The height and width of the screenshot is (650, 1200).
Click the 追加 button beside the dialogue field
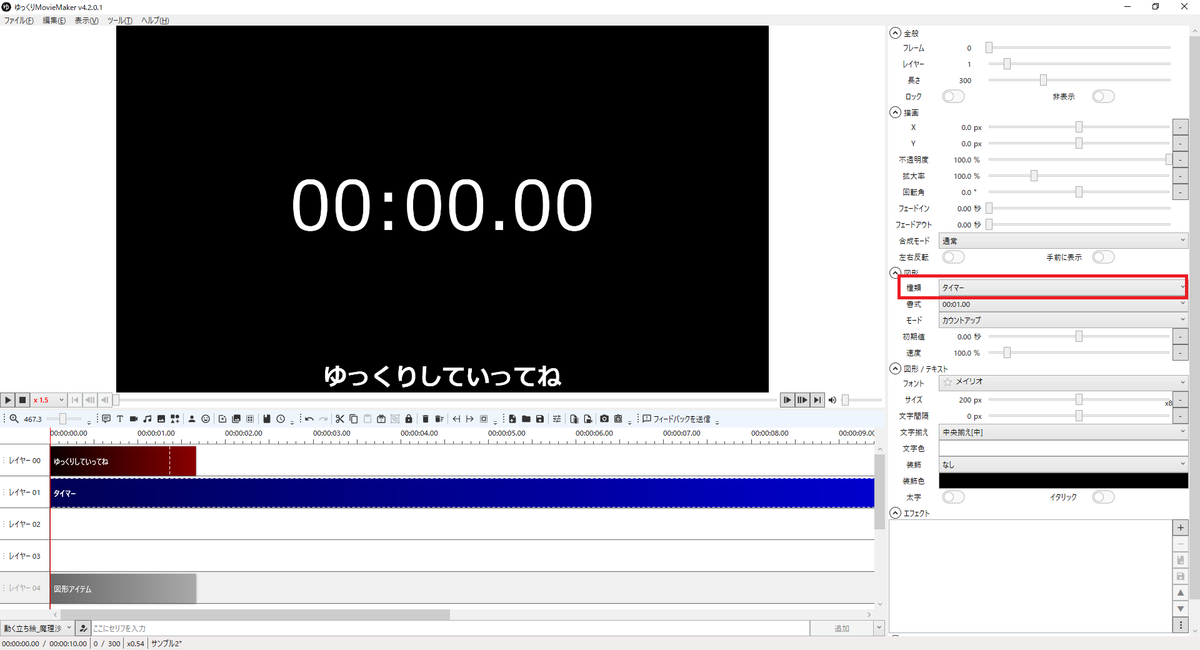841,628
